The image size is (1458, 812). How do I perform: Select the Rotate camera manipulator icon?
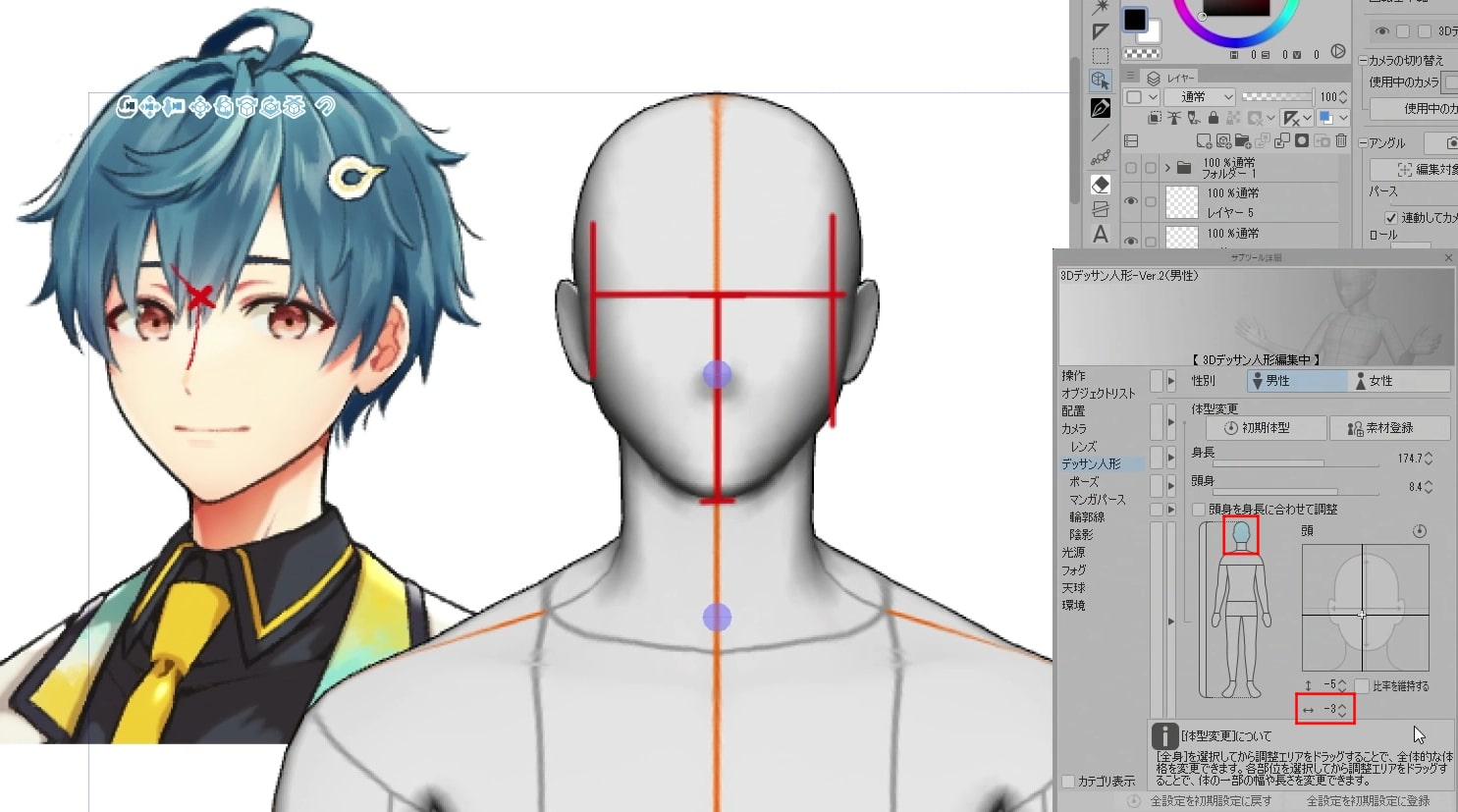[x=126, y=106]
